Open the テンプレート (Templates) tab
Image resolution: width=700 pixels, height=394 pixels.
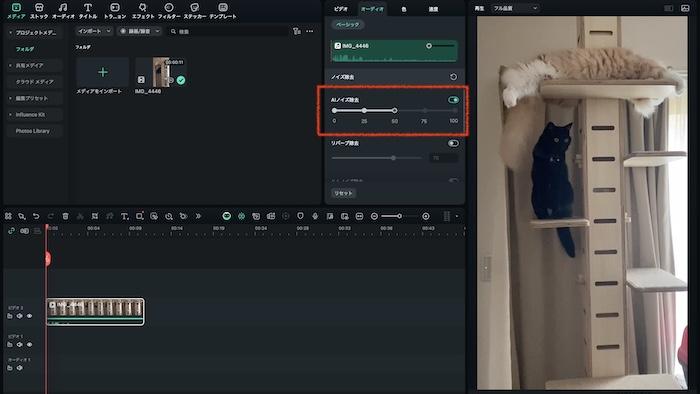pyautogui.click(x=223, y=11)
